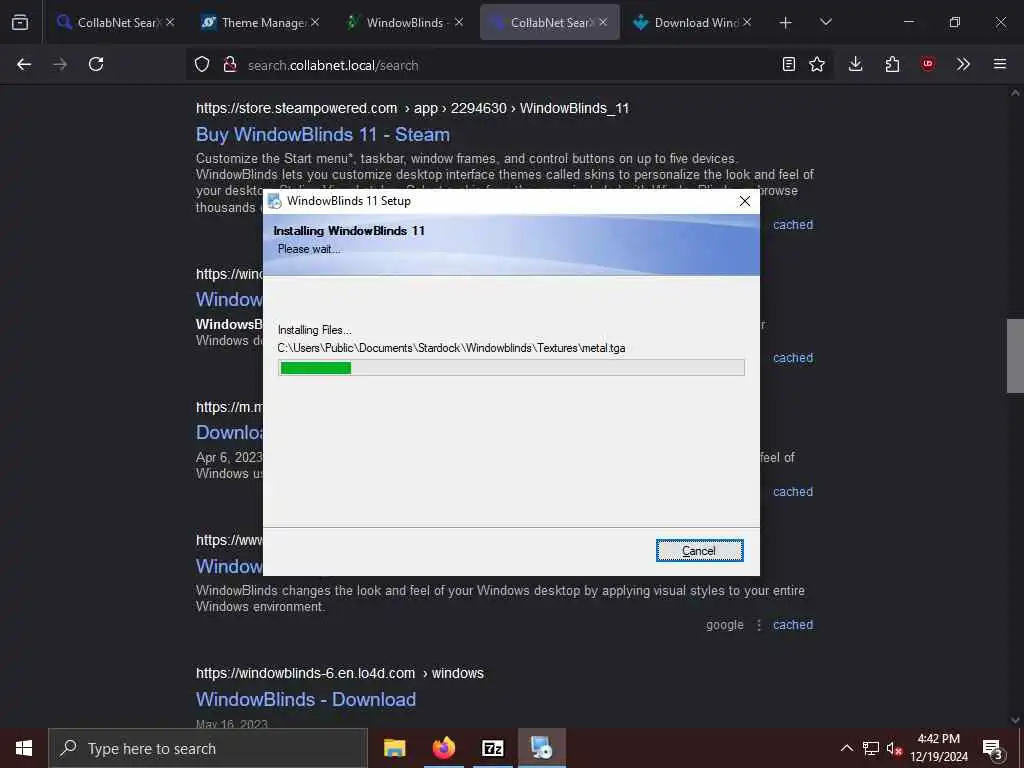Image resolution: width=1024 pixels, height=768 pixels.
Task: Cancel the WindowBlinds 11 installation
Action: tap(699, 551)
